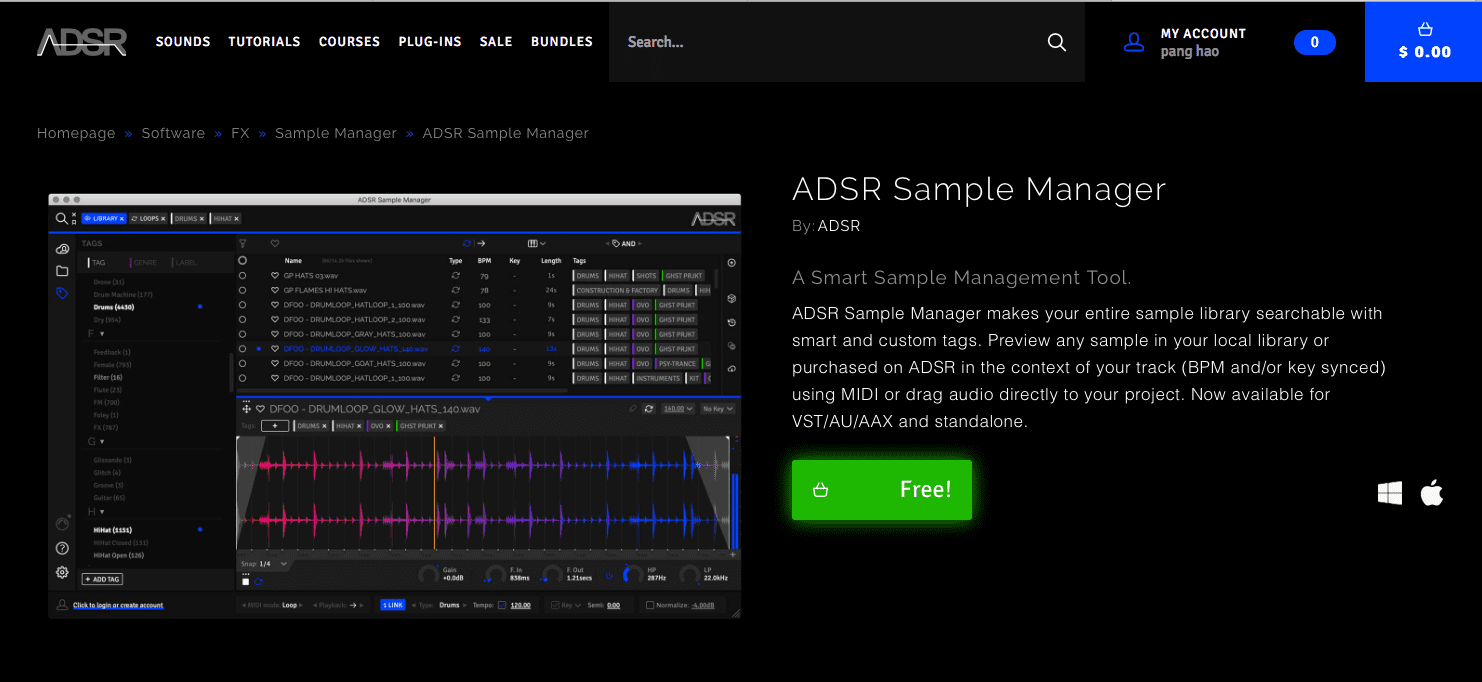Open the settings gear icon in plugin
This screenshot has height=682, width=1482.
point(62,572)
